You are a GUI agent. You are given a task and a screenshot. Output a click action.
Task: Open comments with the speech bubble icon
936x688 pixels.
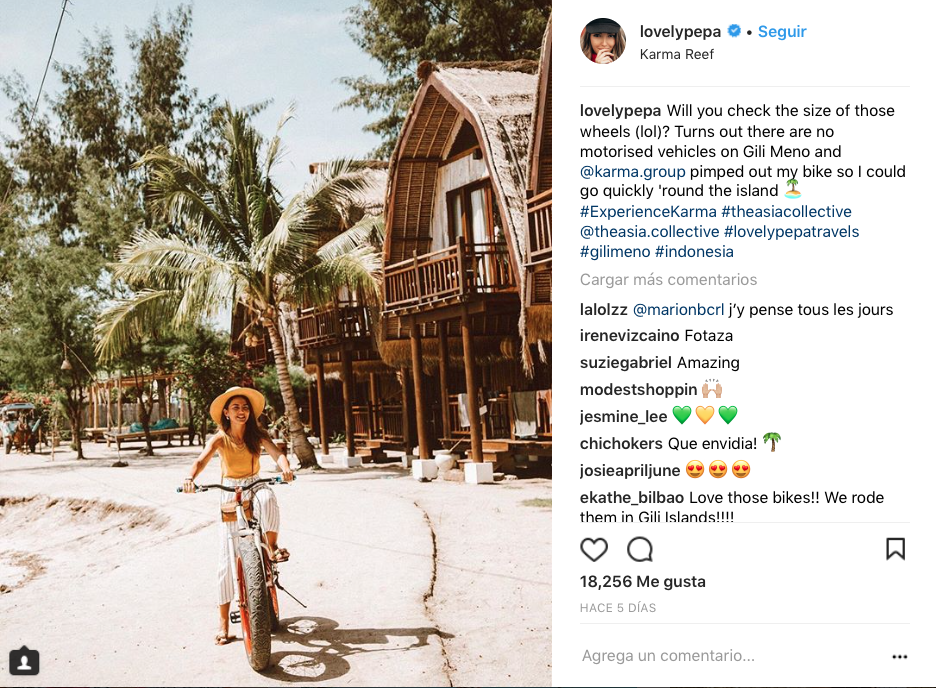coord(639,549)
